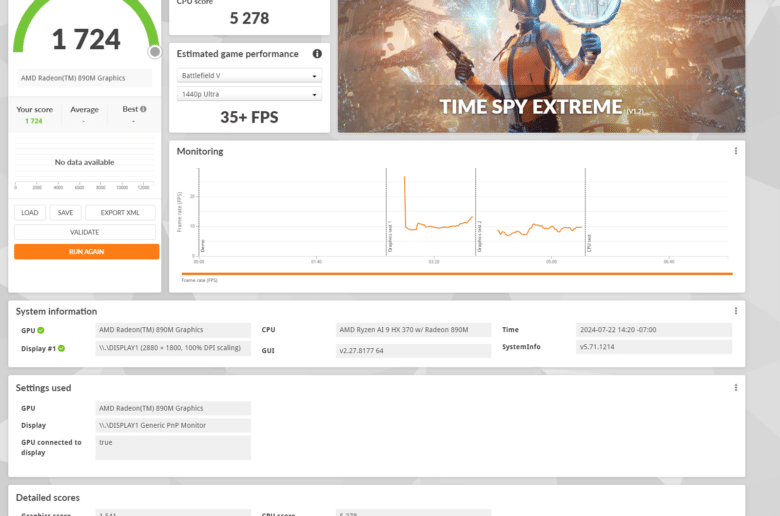The width and height of the screenshot is (780, 516).
Task: Click the green check icon beside Display #1
Action: (x=61, y=348)
